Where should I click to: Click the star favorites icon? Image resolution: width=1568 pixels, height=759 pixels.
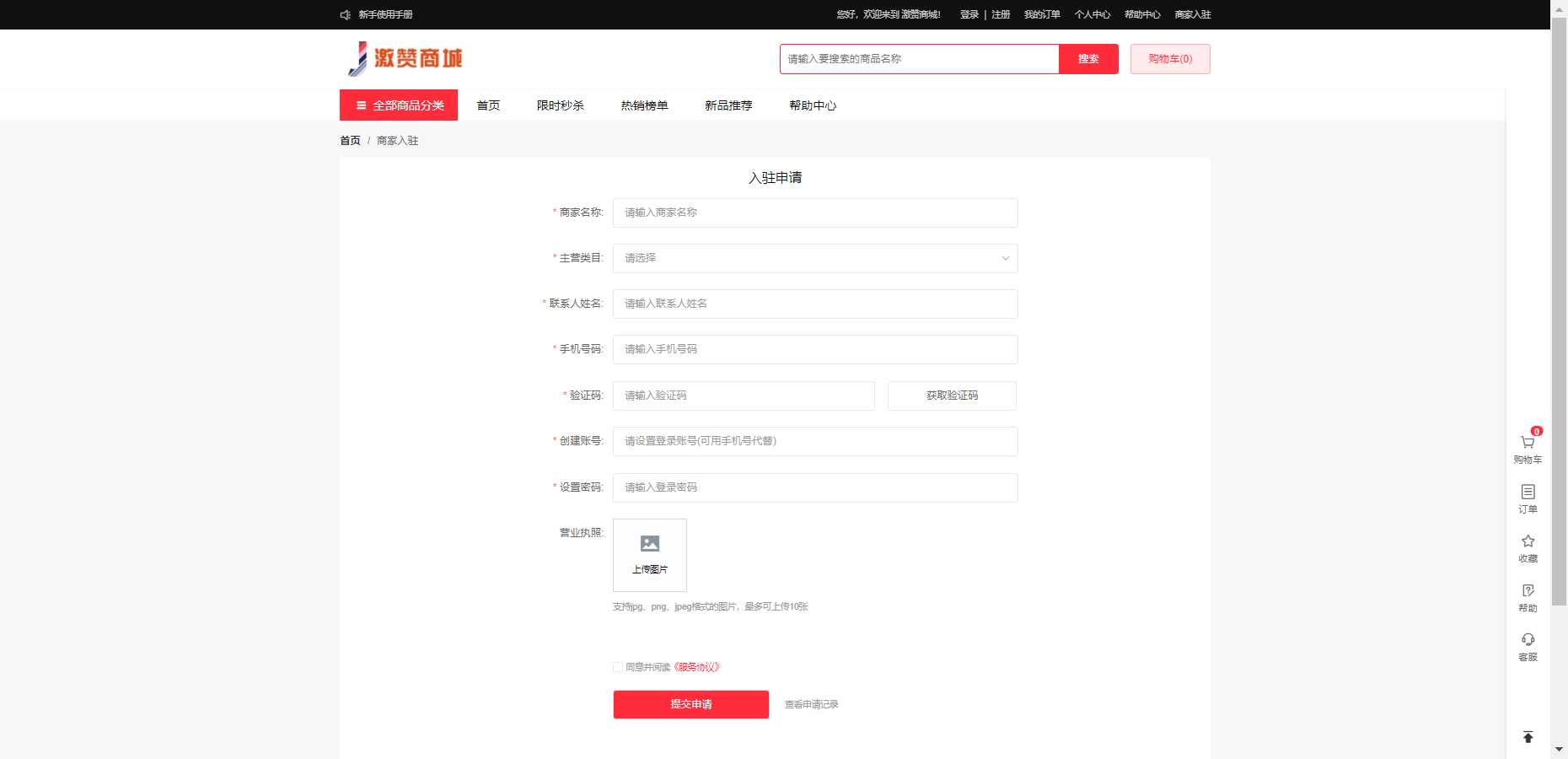pyautogui.click(x=1528, y=541)
